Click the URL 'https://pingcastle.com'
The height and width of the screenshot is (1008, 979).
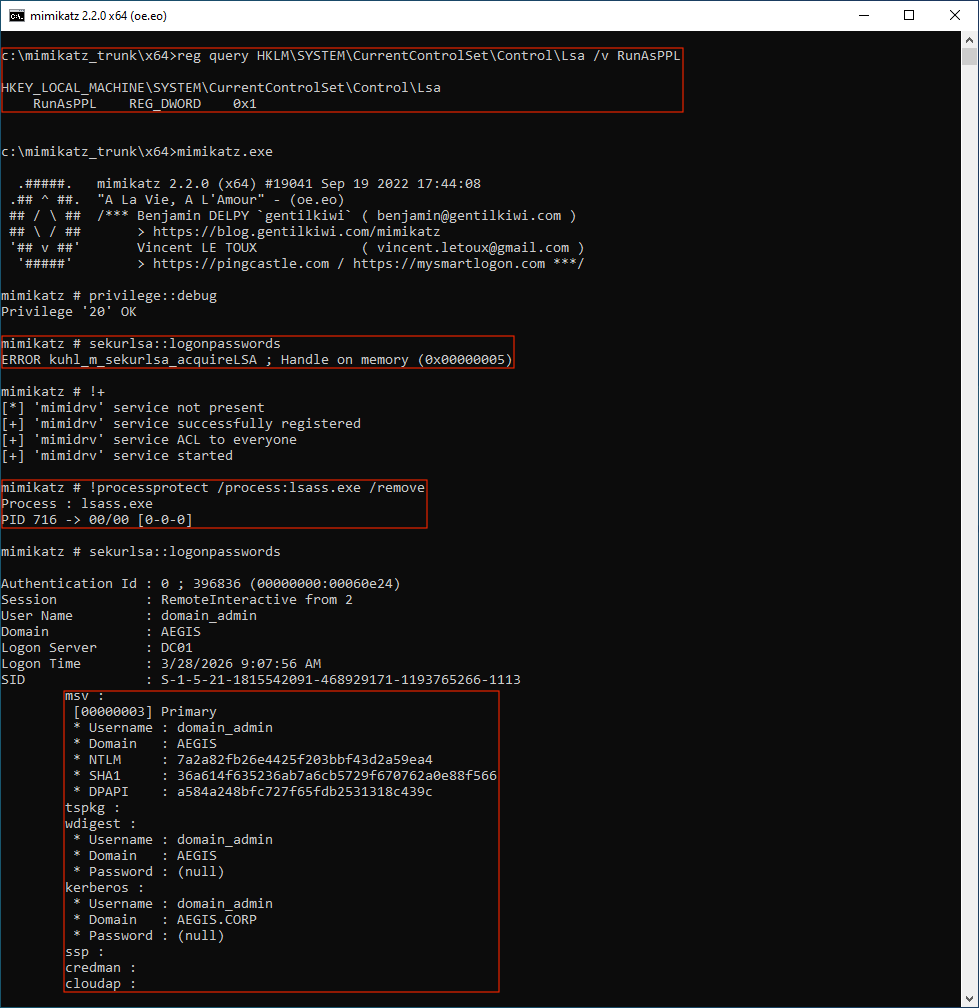coord(240,264)
